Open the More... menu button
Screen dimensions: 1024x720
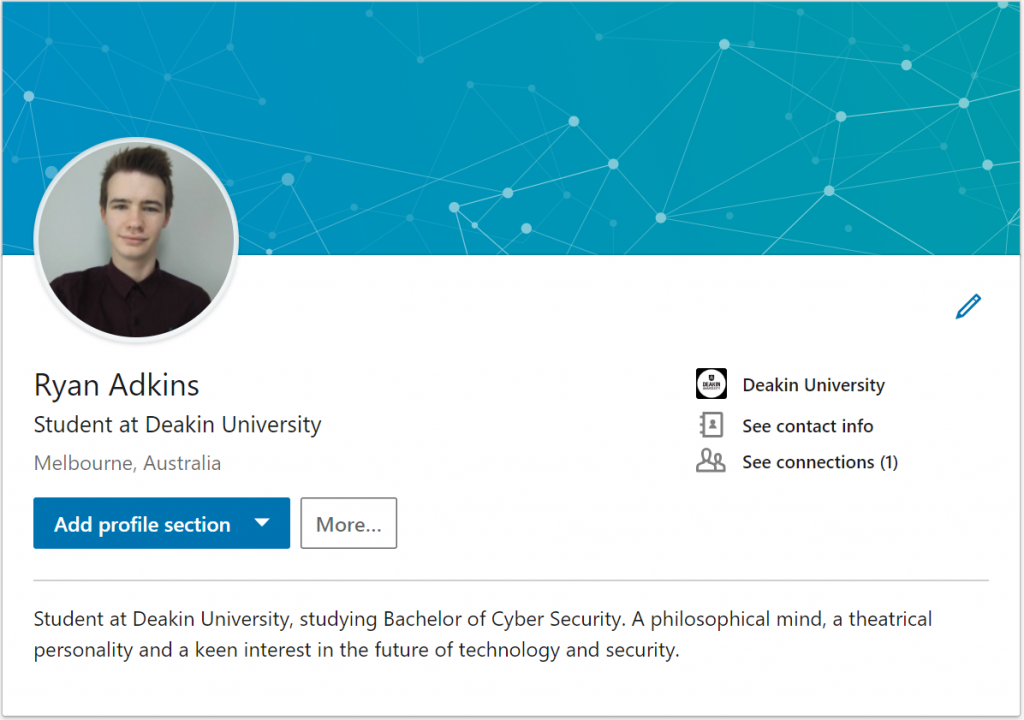(349, 523)
